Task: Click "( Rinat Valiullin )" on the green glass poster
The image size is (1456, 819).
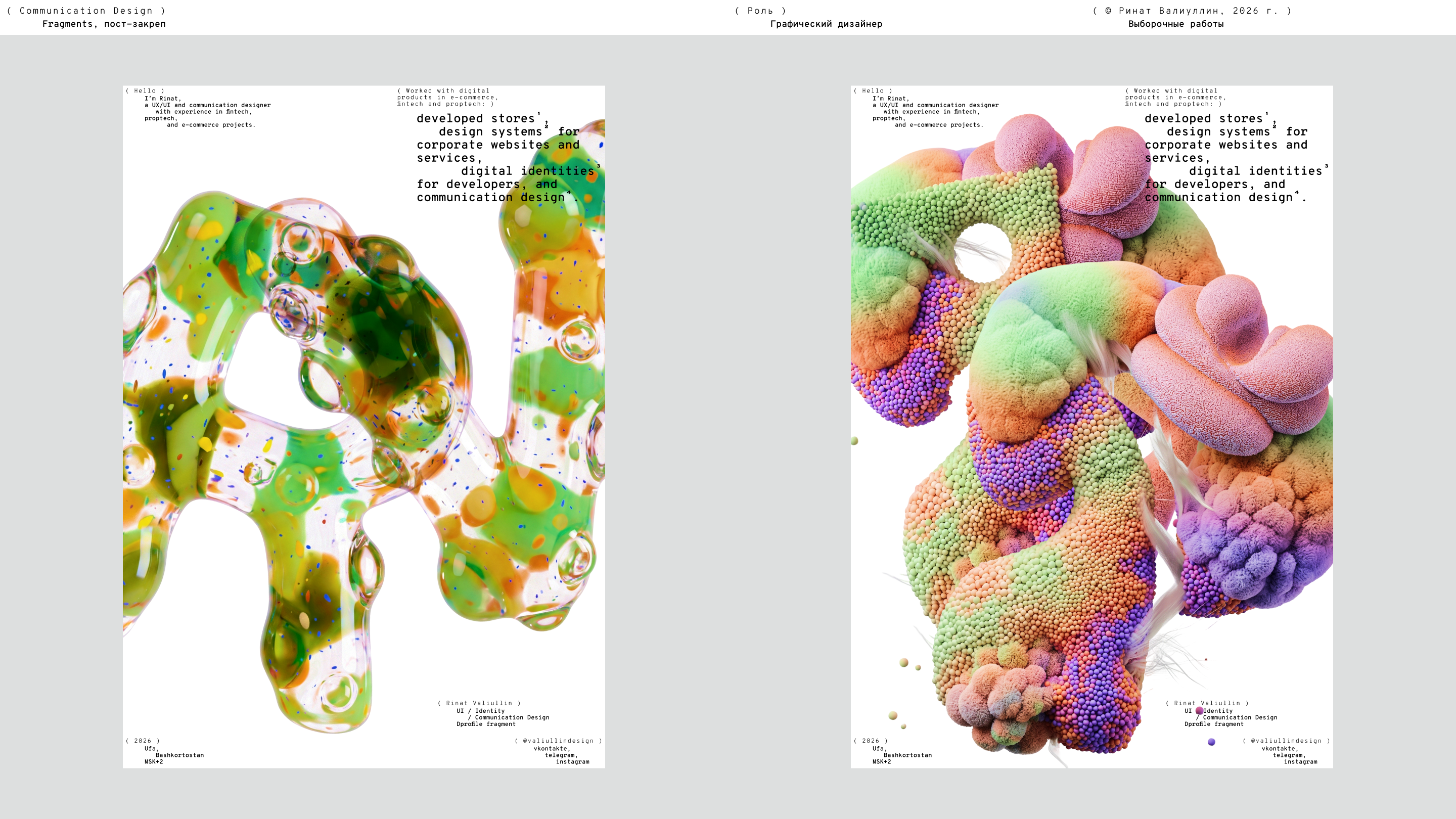Action: click(479, 703)
